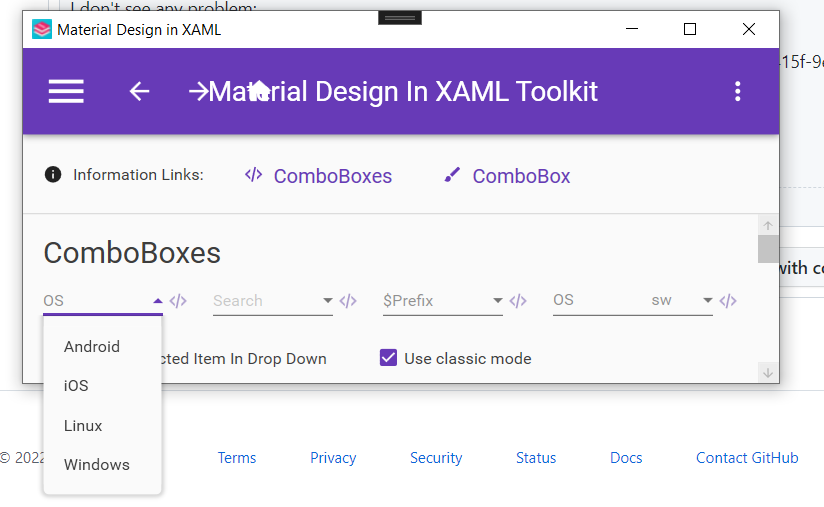Image resolution: width=824 pixels, height=507 pixels.
Task: Click the vertical scrollbar thumb
Action: pos(768,249)
